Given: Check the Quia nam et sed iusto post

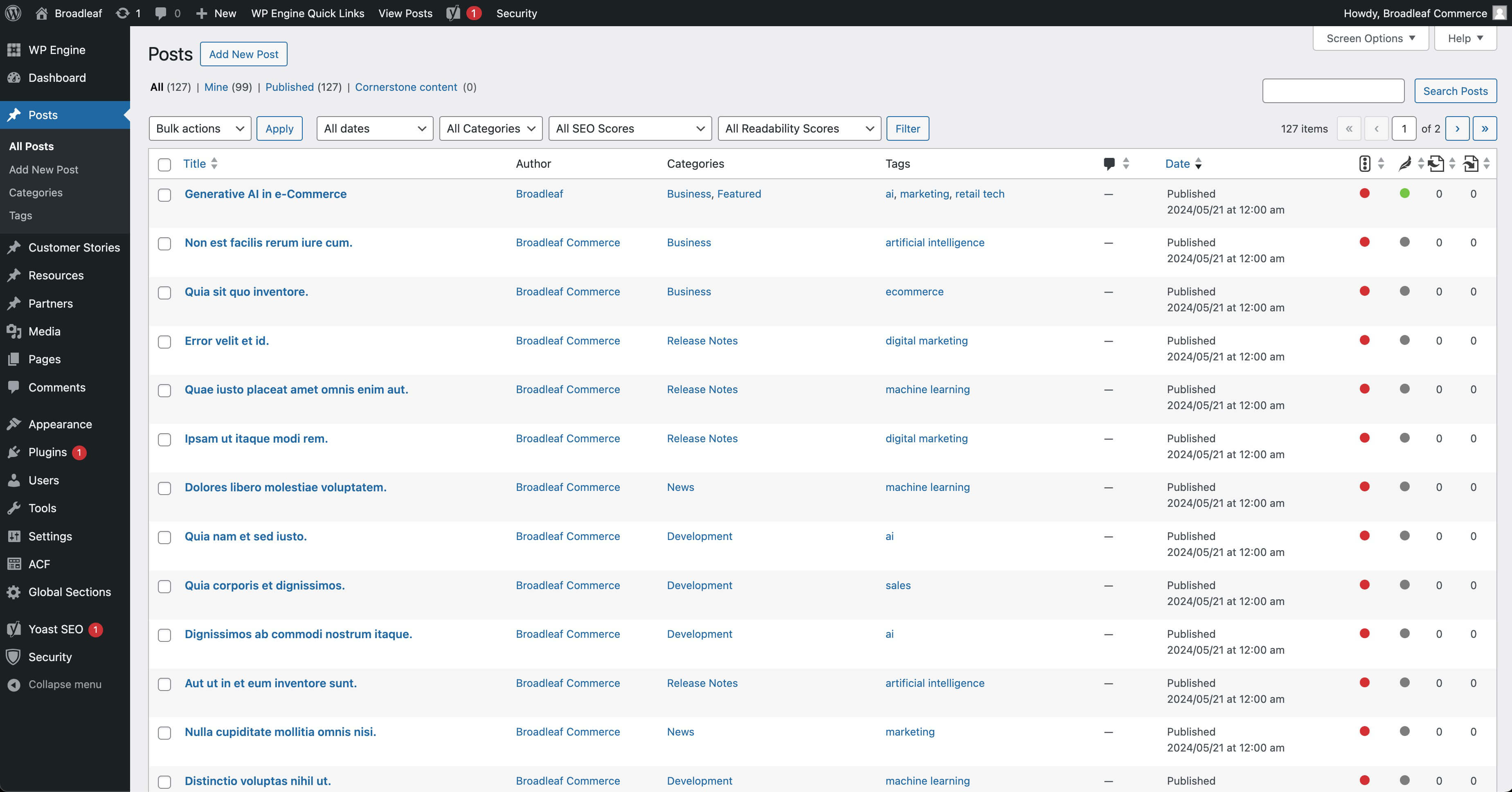Looking at the screenshot, I should tap(164, 537).
